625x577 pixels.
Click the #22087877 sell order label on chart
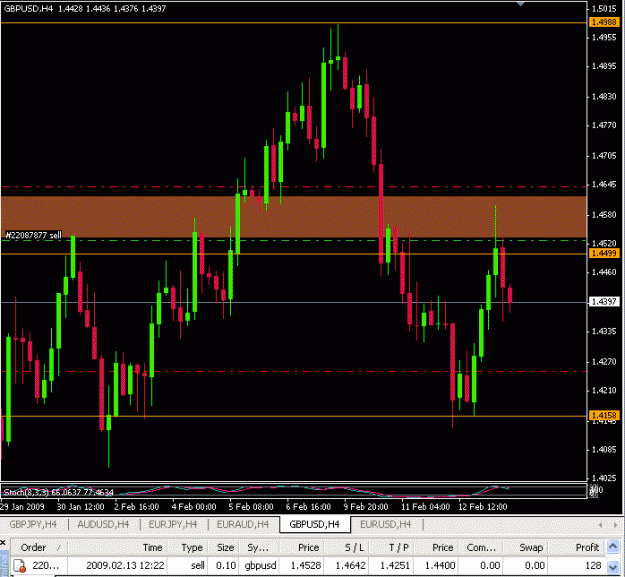pyautogui.click(x=33, y=235)
